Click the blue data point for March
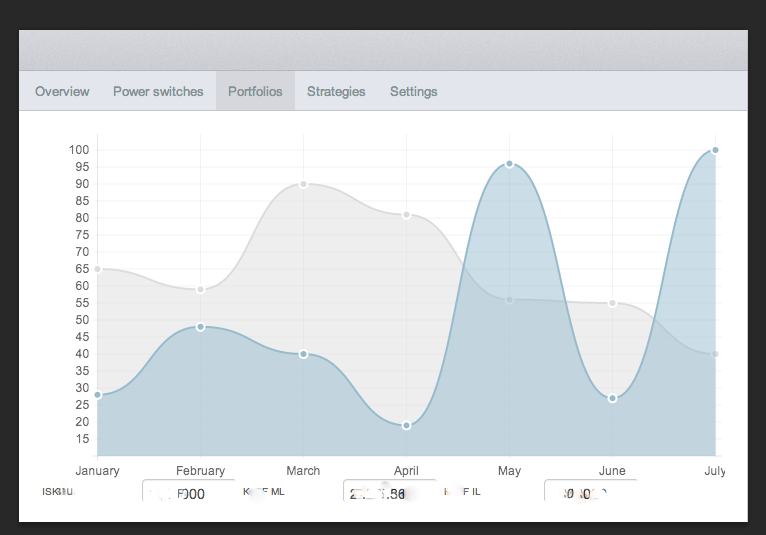766x535 pixels. (303, 354)
